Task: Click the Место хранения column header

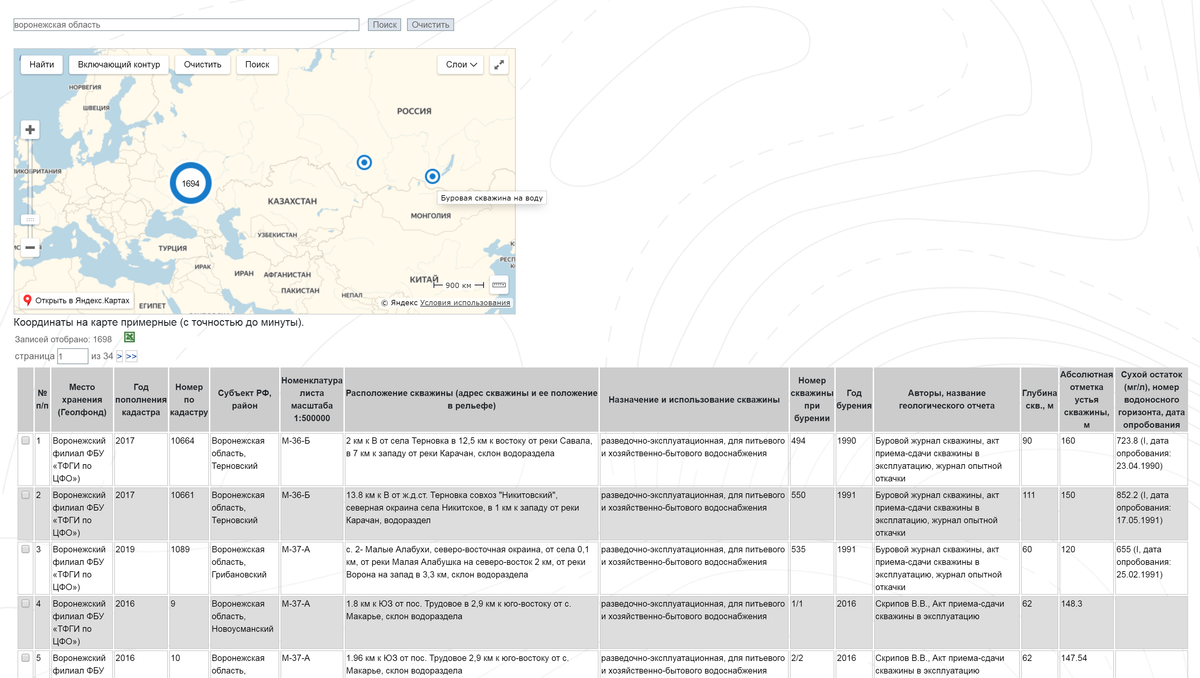Action: click(x=82, y=399)
